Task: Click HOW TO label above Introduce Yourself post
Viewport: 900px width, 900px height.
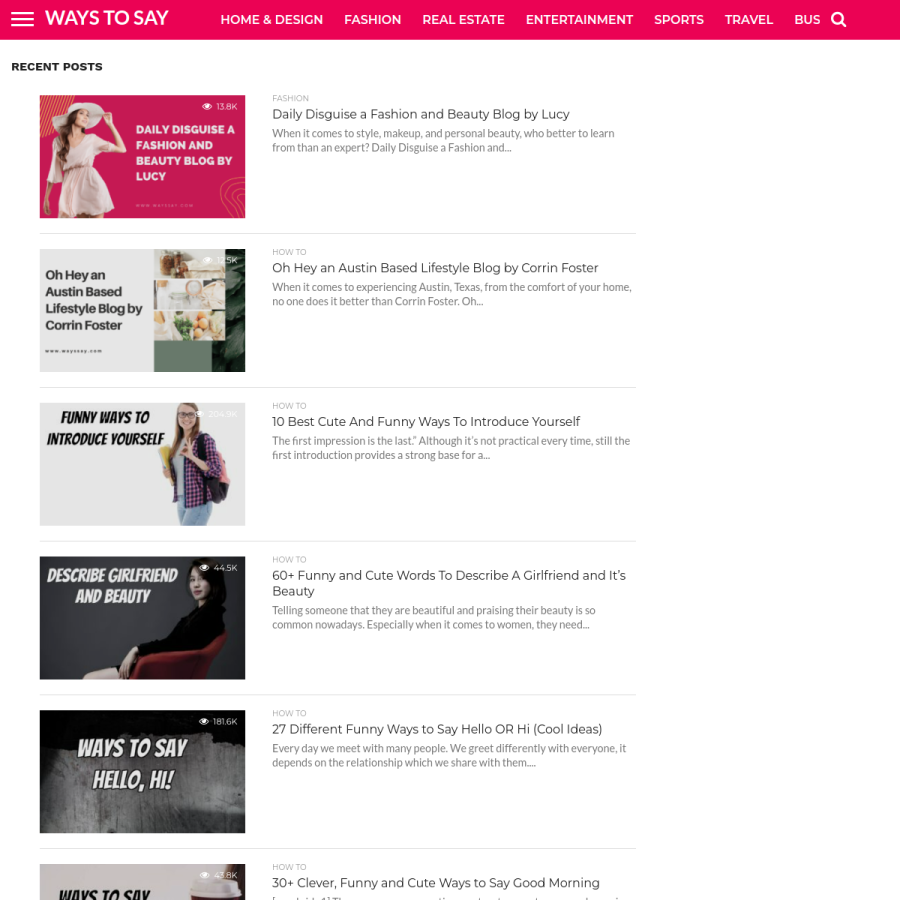Action: 289,406
